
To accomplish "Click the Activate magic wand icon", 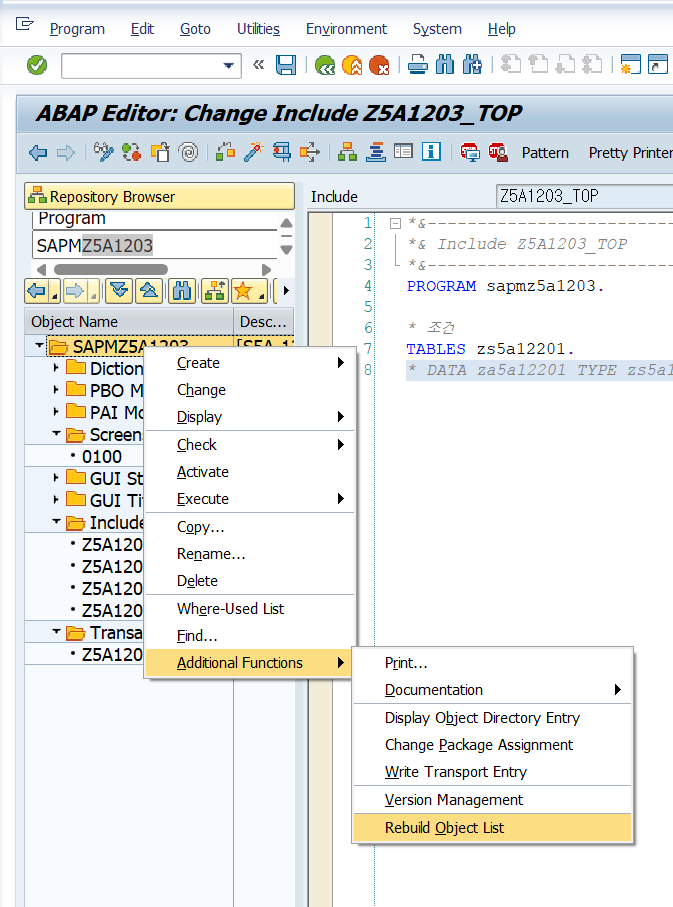I will pyautogui.click(x=253, y=152).
